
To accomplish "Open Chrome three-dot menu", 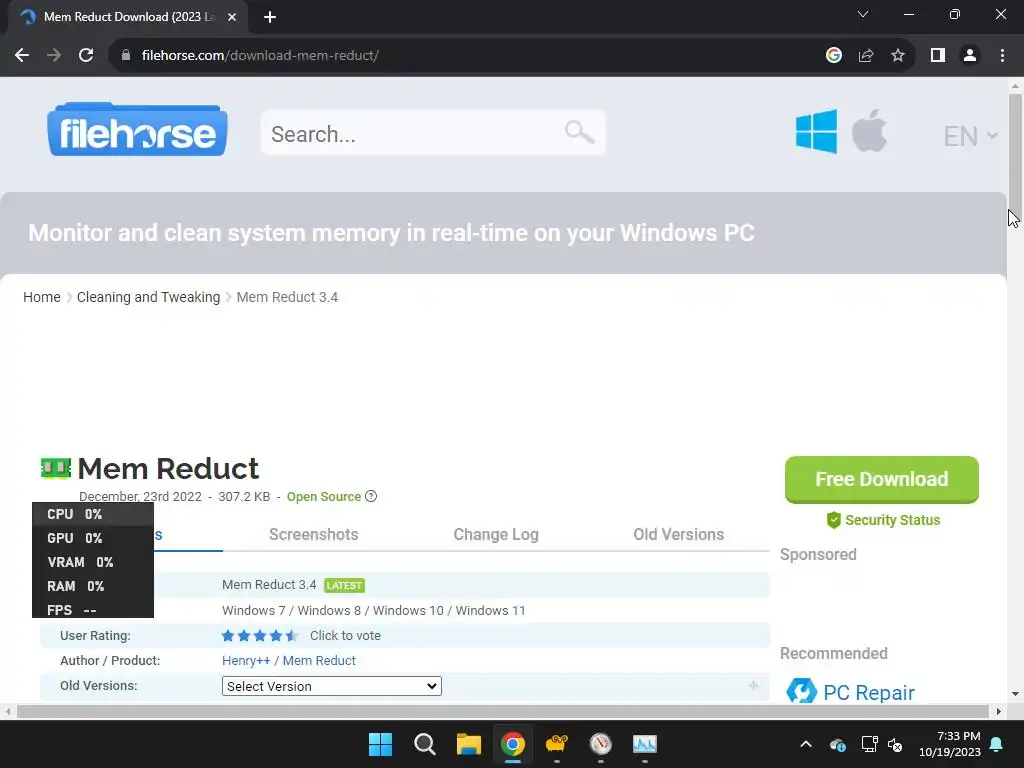I will point(1002,55).
